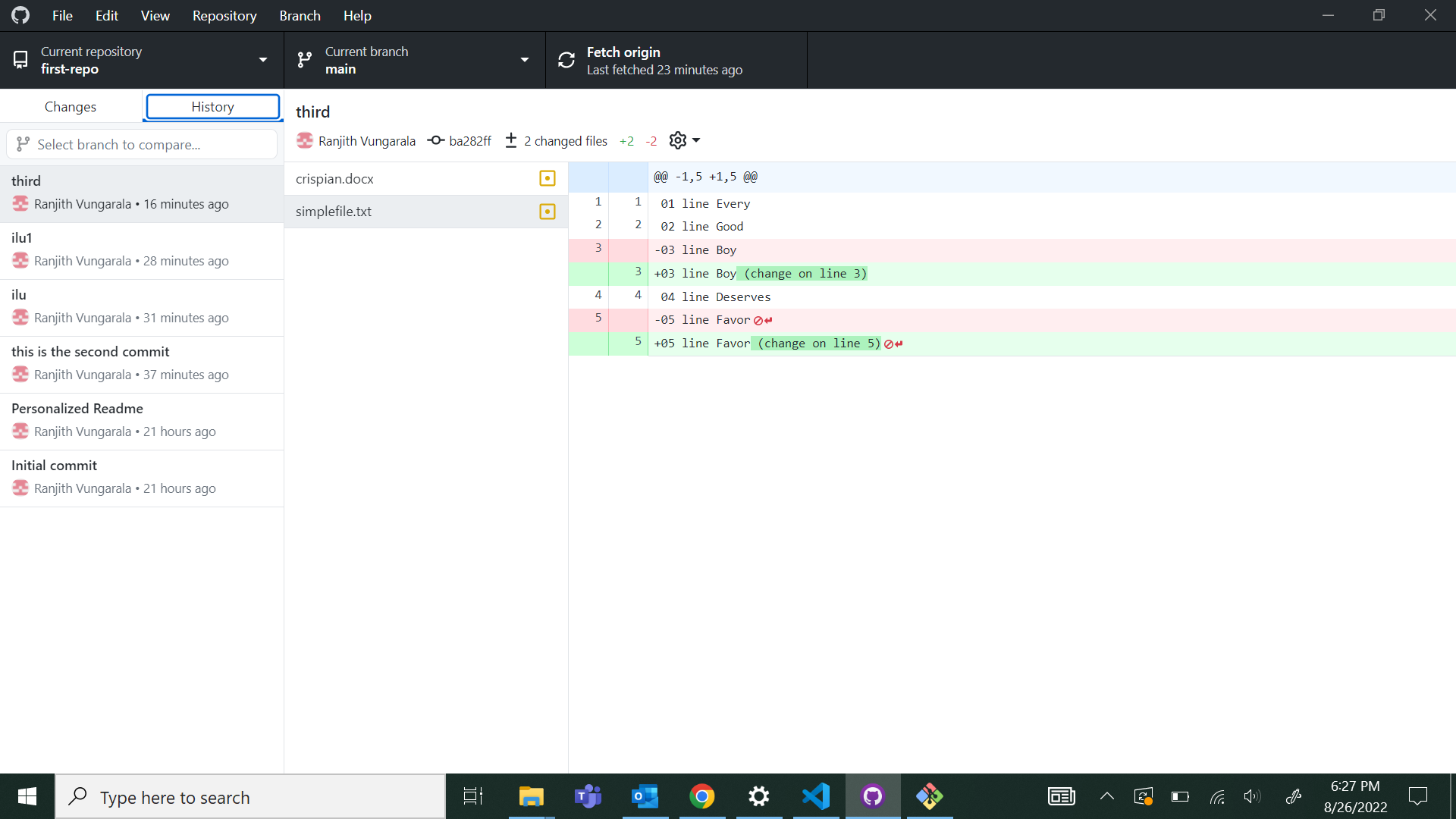Image resolution: width=1456 pixels, height=819 pixels.
Task: Open Microsoft Teams from the taskbar
Action: 588,796
